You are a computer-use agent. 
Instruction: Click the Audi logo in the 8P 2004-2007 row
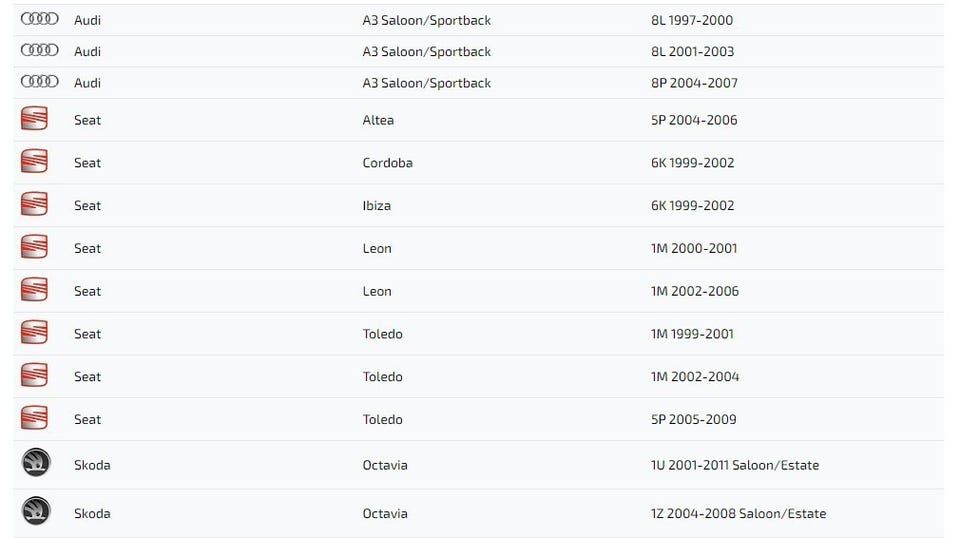[39, 82]
